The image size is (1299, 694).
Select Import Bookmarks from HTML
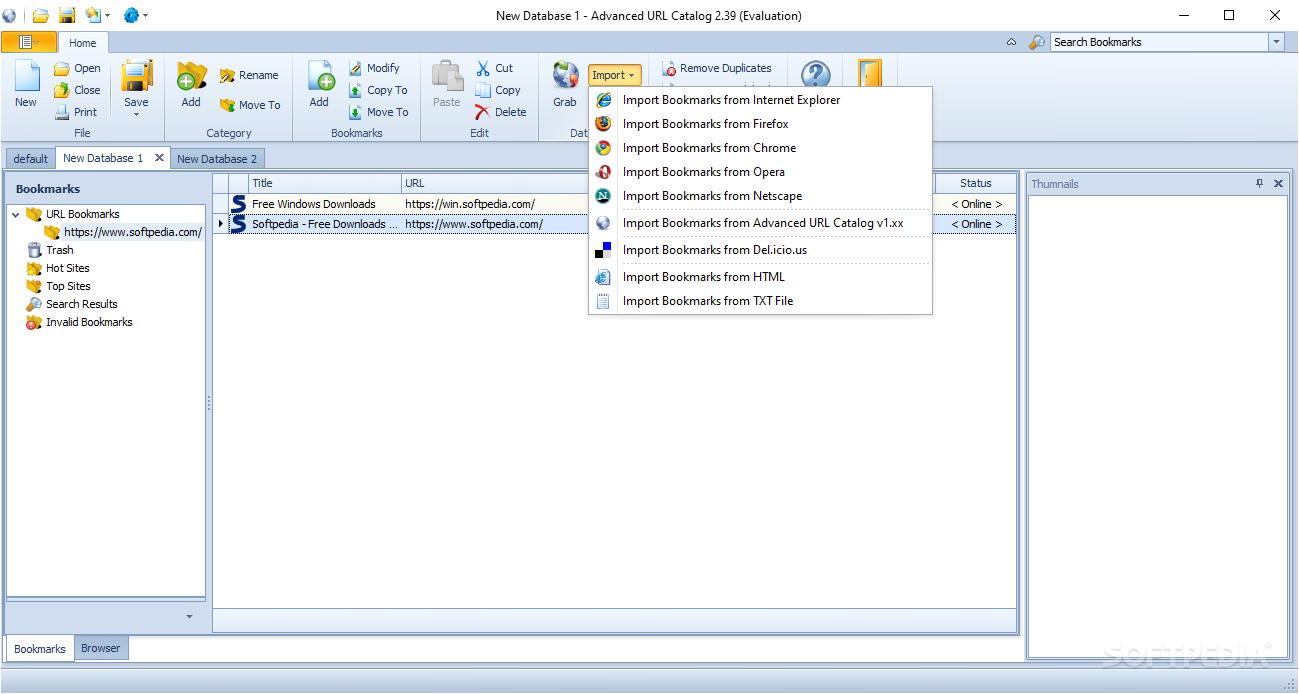coord(760,277)
